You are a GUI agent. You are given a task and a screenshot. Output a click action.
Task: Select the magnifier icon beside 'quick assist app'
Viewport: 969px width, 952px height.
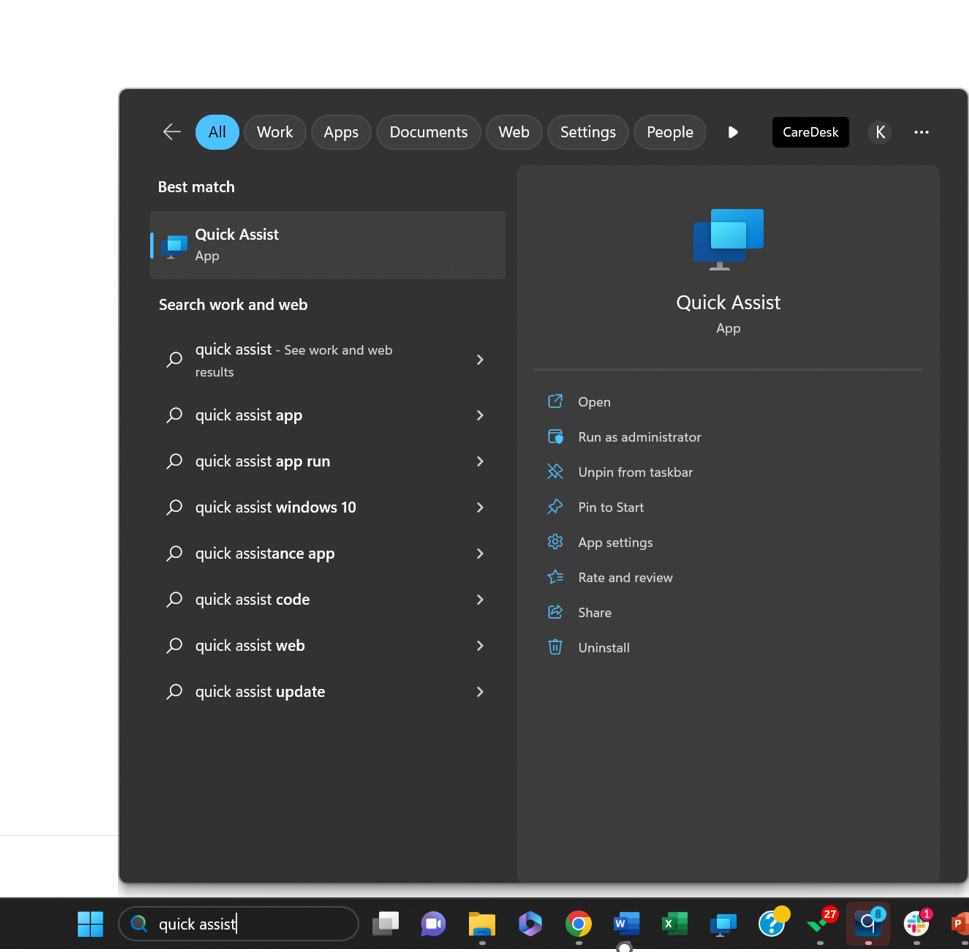(173, 415)
